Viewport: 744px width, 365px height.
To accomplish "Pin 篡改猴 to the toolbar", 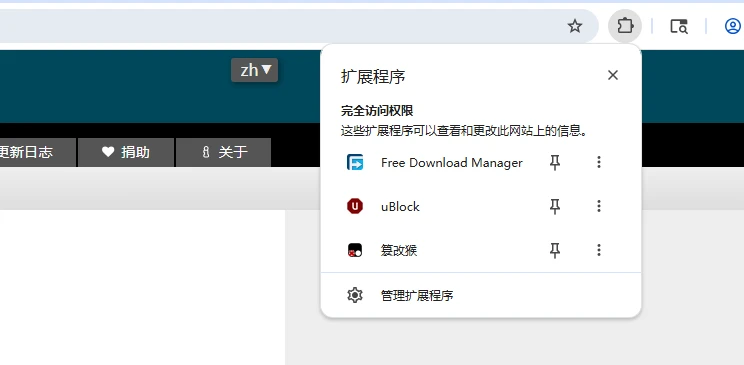I will click(x=555, y=250).
